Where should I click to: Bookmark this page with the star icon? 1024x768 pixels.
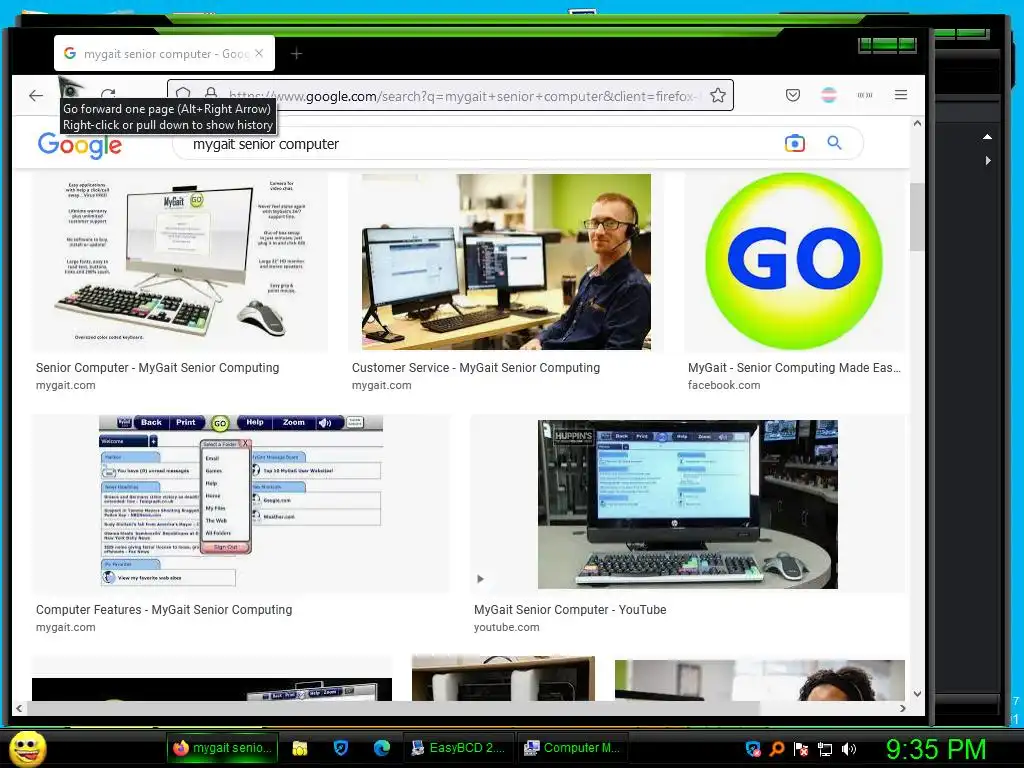(x=718, y=95)
